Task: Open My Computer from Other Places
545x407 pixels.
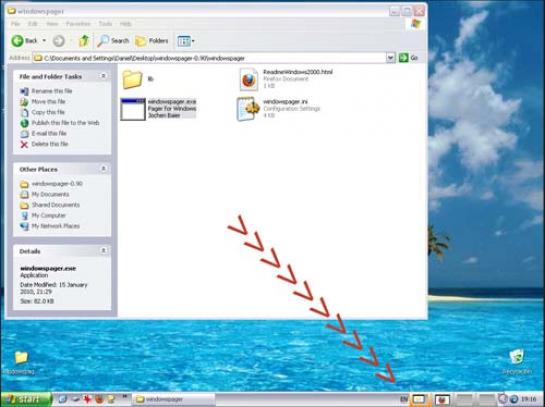Action: [x=49, y=215]
